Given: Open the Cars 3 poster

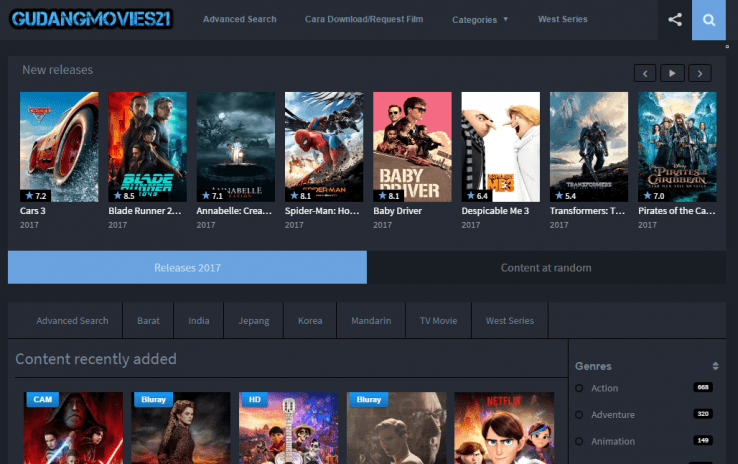Looking at the screenshot, I should tap(59, 147).
